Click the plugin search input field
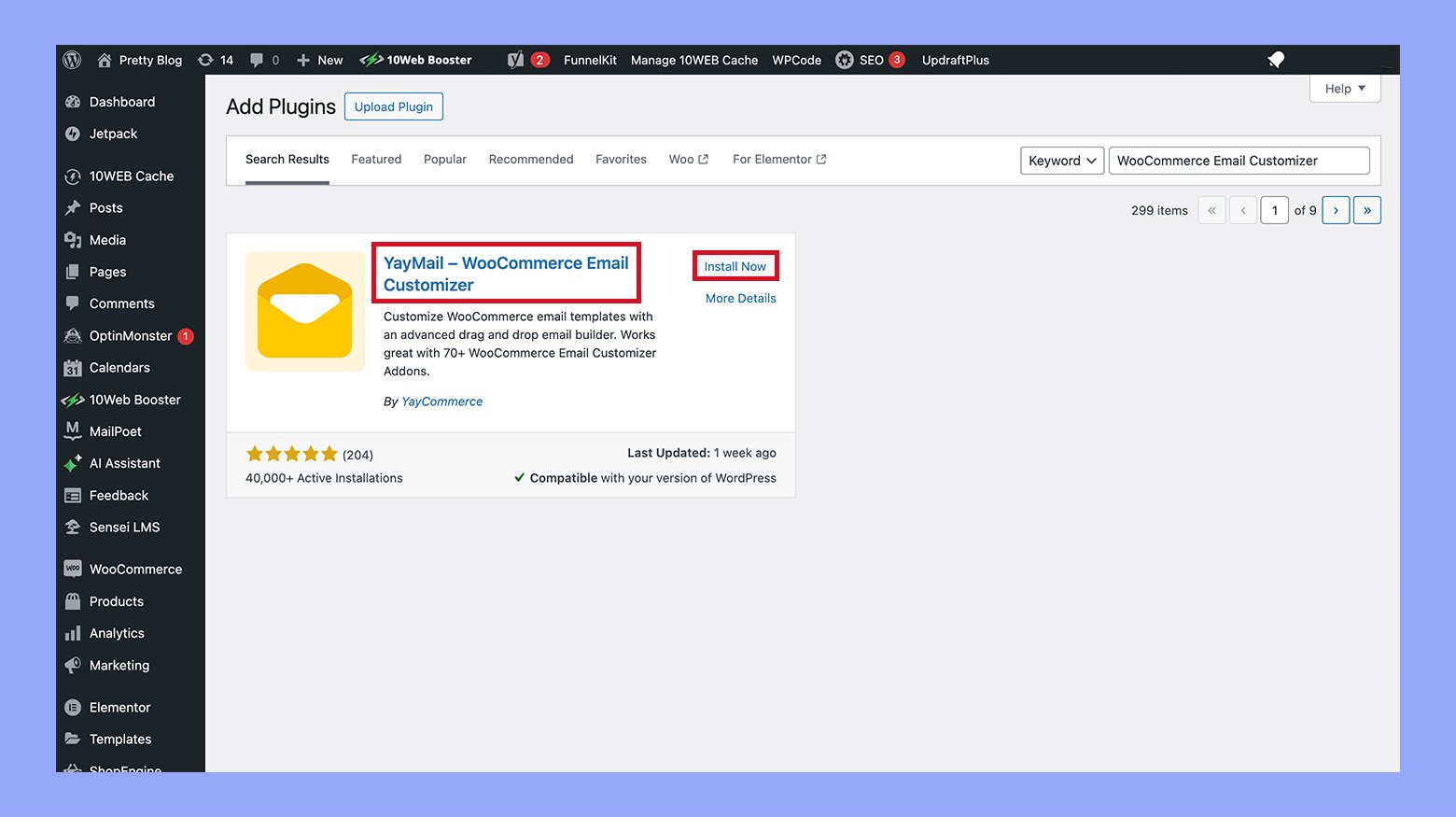1456x817 pixels. (1239, 161)
